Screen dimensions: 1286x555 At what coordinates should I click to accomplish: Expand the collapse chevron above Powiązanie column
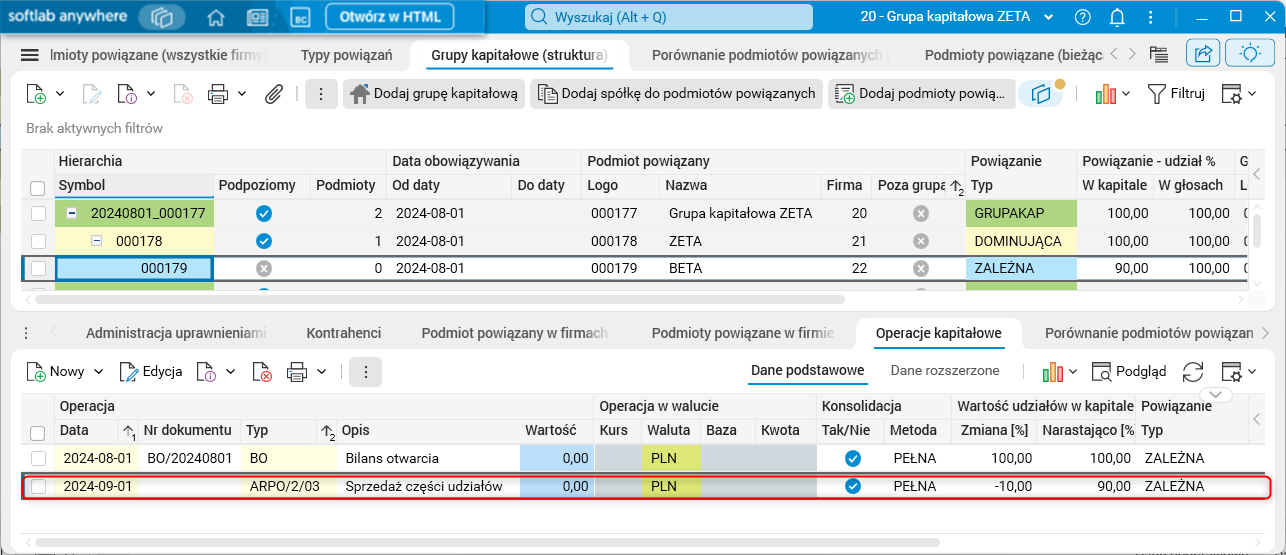[1216, 395]
